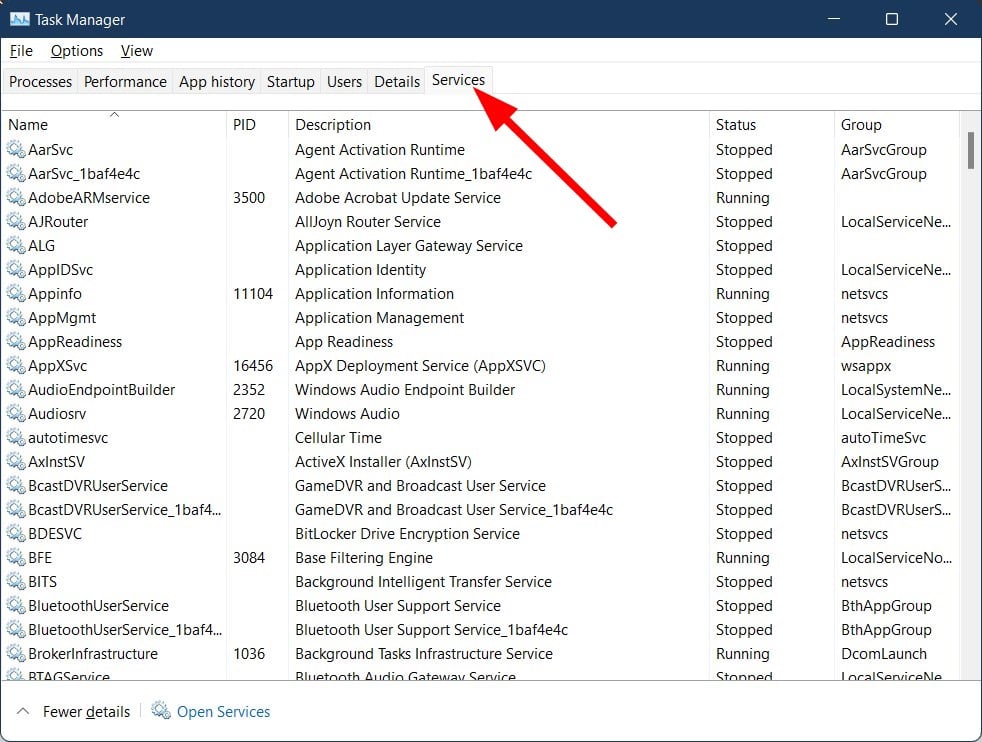Click the gear icon beside BDESVC
This screenshot has width=982, height=742.
point(16,533)
